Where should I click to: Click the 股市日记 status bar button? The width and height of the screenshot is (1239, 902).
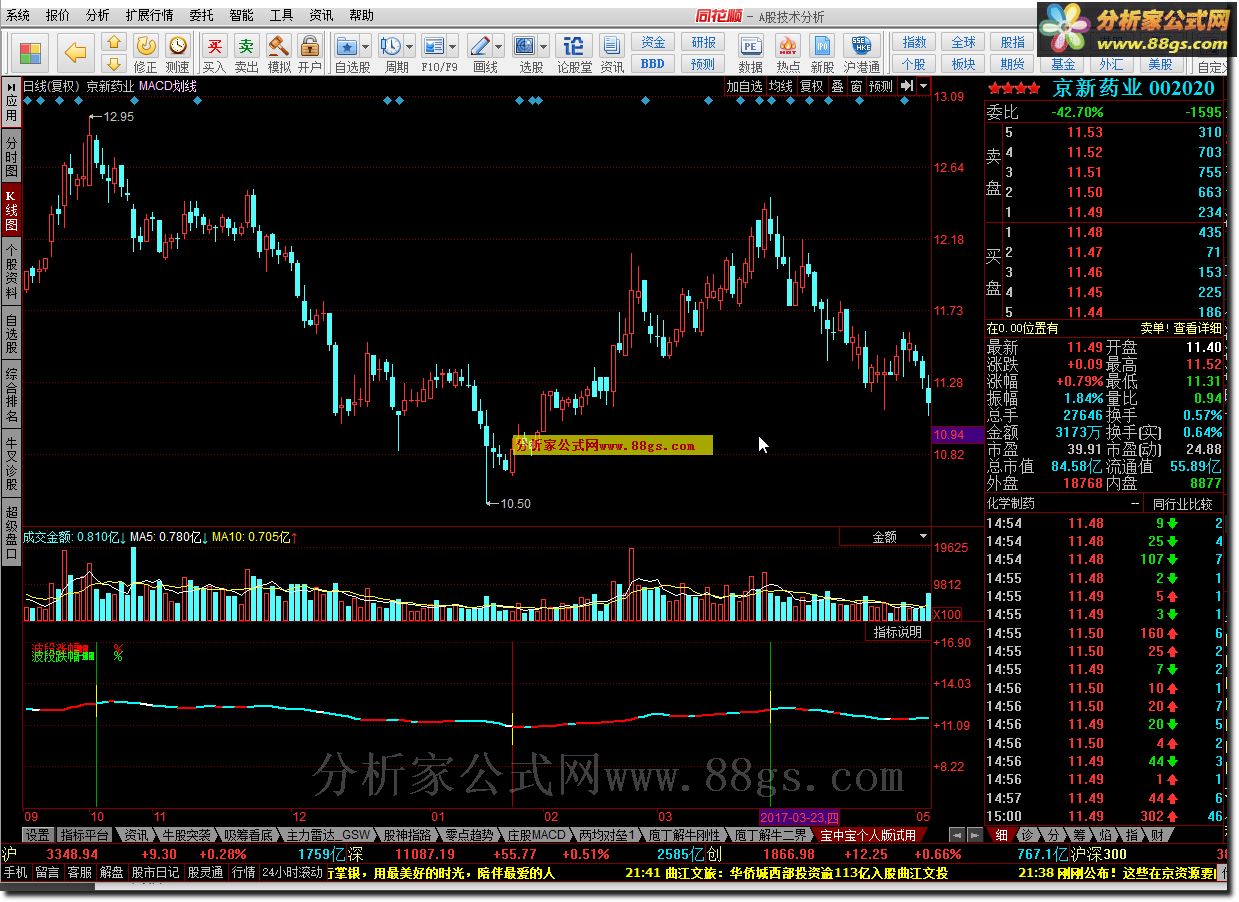[x=155, y=872]
